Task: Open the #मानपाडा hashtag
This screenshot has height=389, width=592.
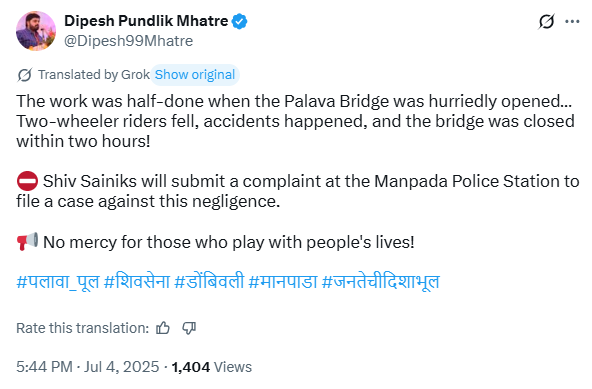Action: coord(283,282)
